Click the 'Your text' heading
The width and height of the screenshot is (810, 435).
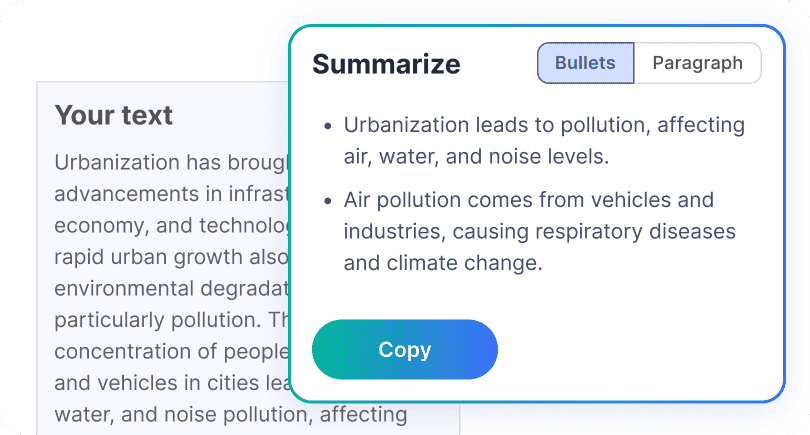(114, 115)
